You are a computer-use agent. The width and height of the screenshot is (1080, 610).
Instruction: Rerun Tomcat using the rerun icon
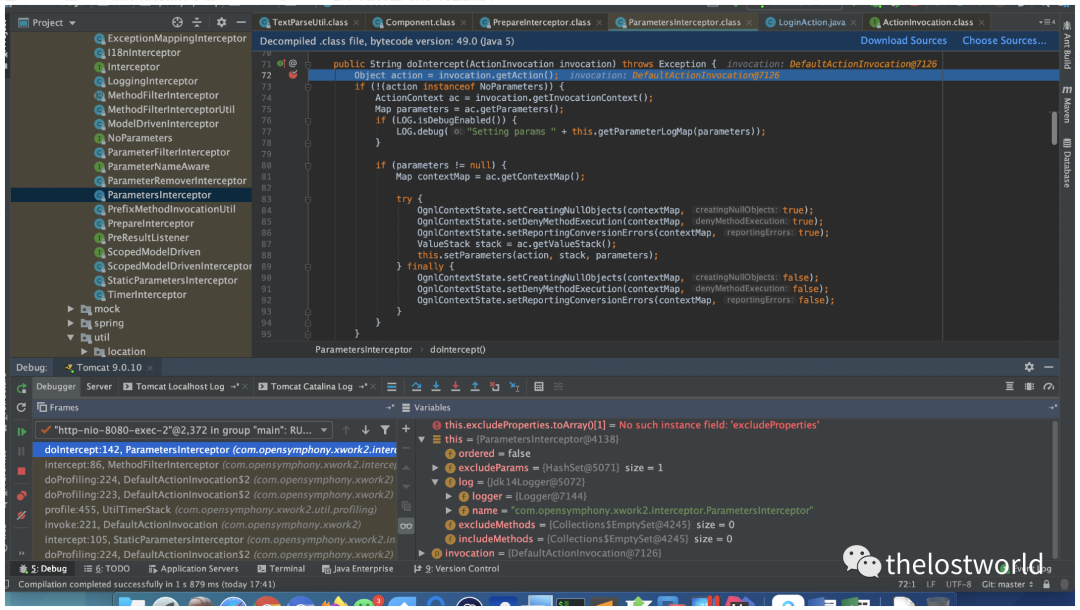tap(21, 387)
